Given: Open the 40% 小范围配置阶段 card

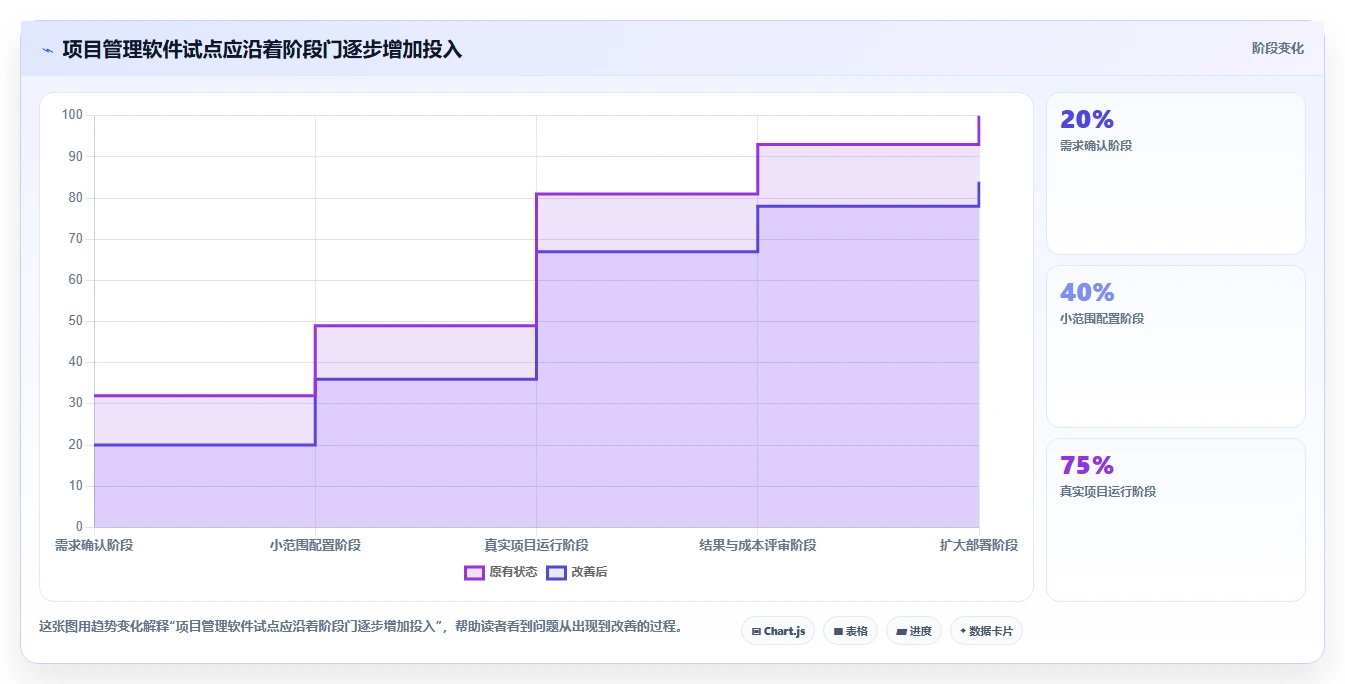Looking at the screenshot, I should point(1176,347).
